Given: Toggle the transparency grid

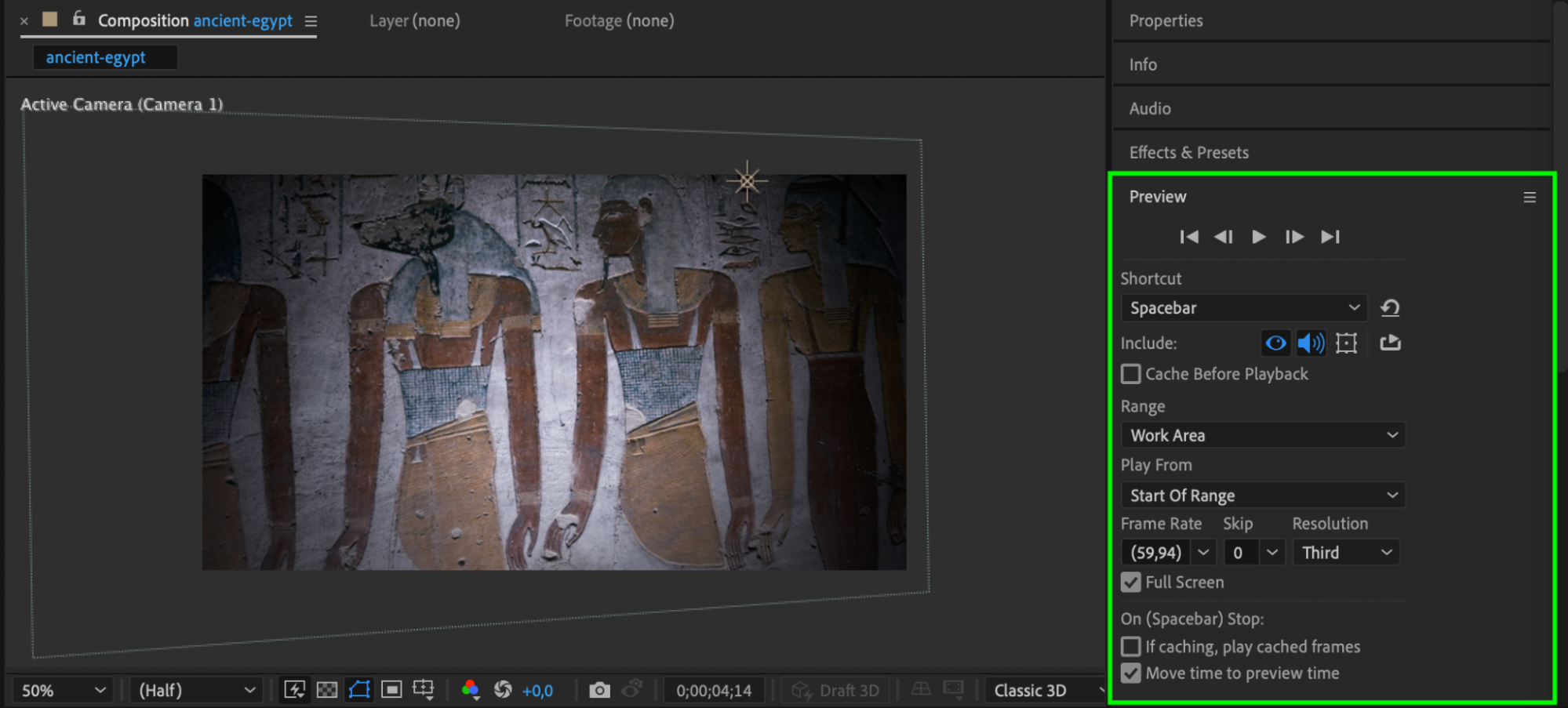Looking at the screenshot, I should click(327, 690).
